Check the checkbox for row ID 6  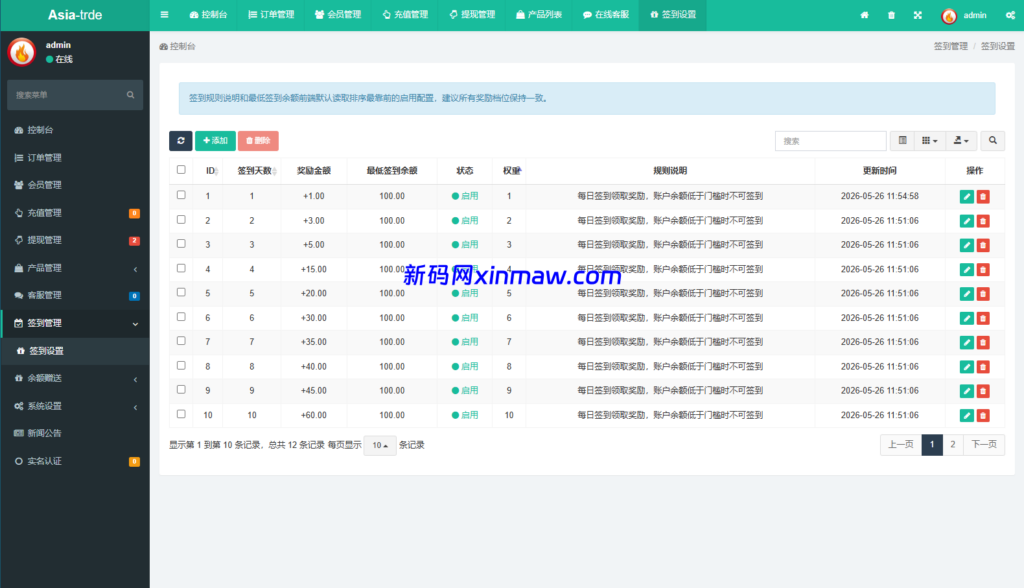pos(181,317)
